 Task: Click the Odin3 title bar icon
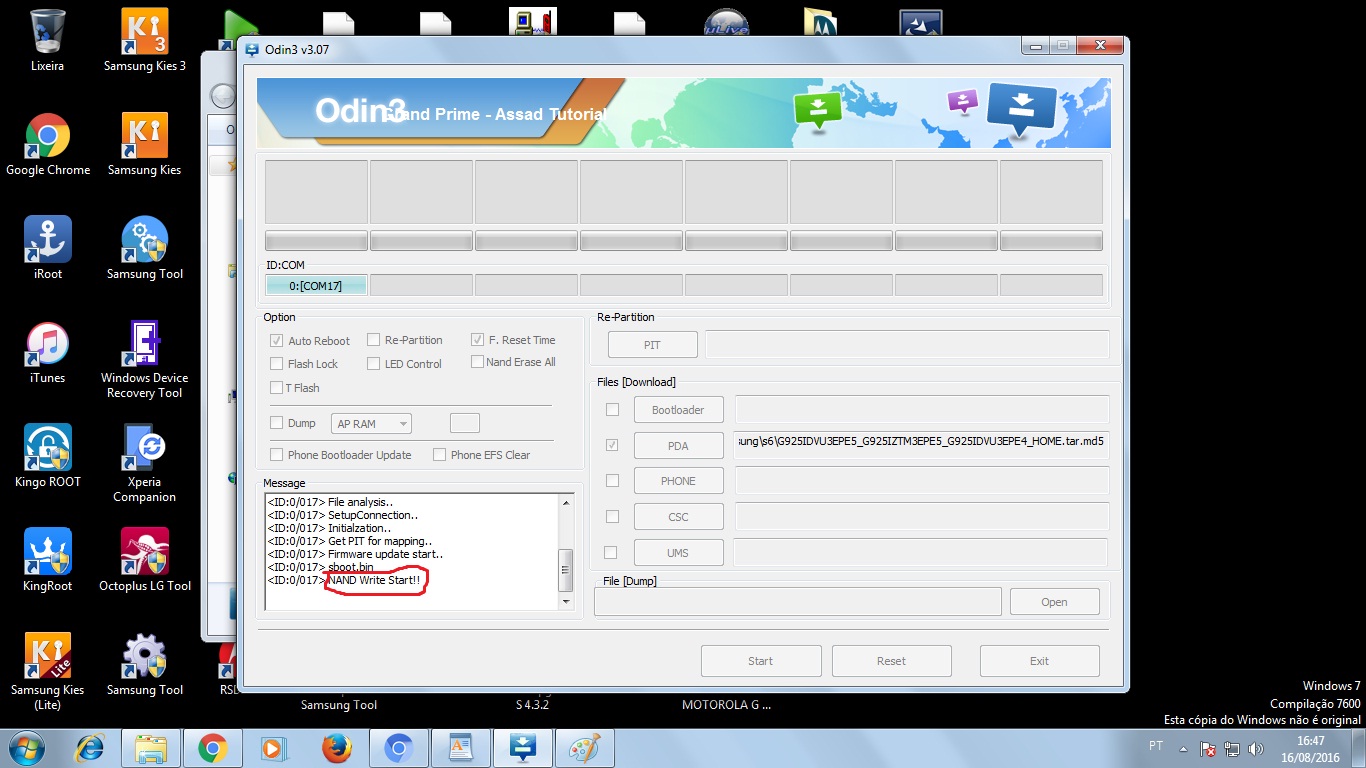click(252, 49)
